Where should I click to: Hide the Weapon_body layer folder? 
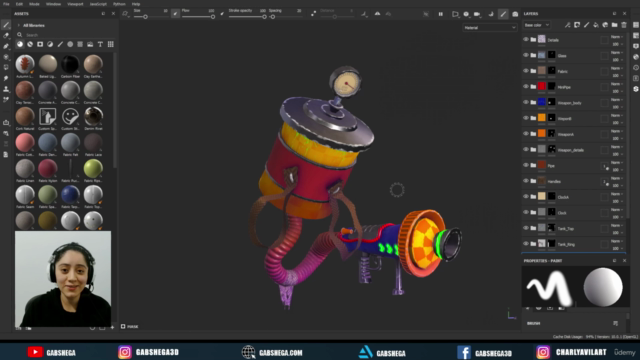(526, 102)
